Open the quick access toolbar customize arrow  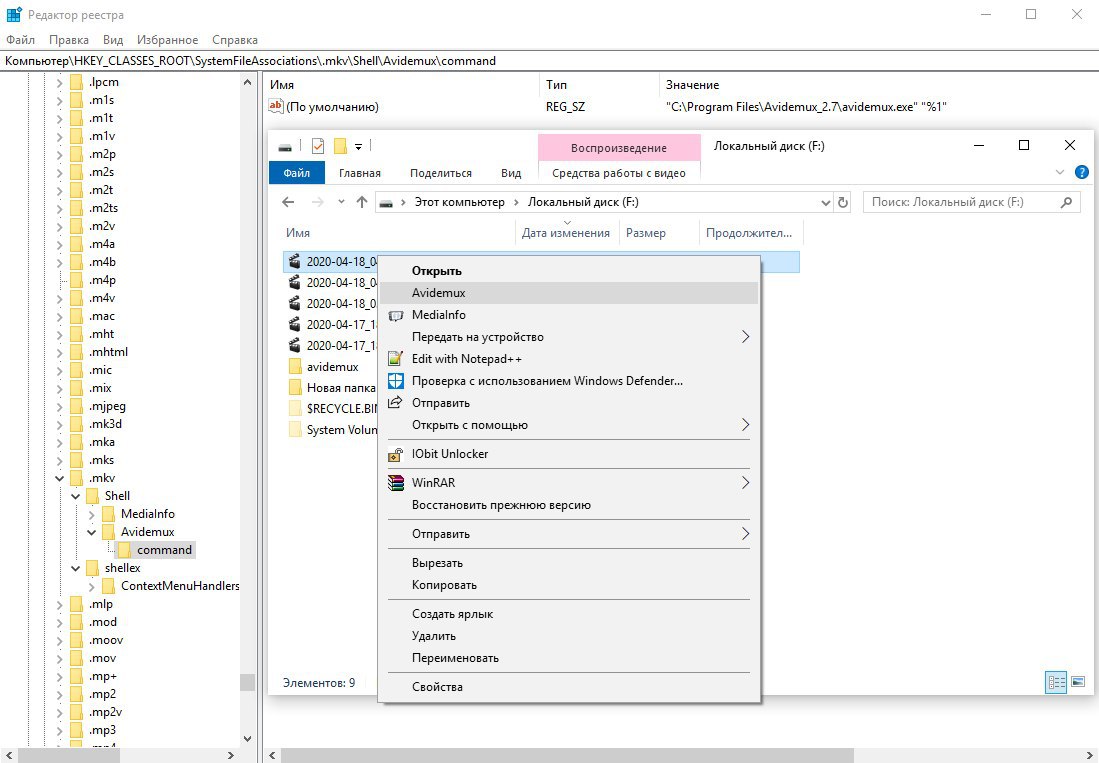[358, 146]
